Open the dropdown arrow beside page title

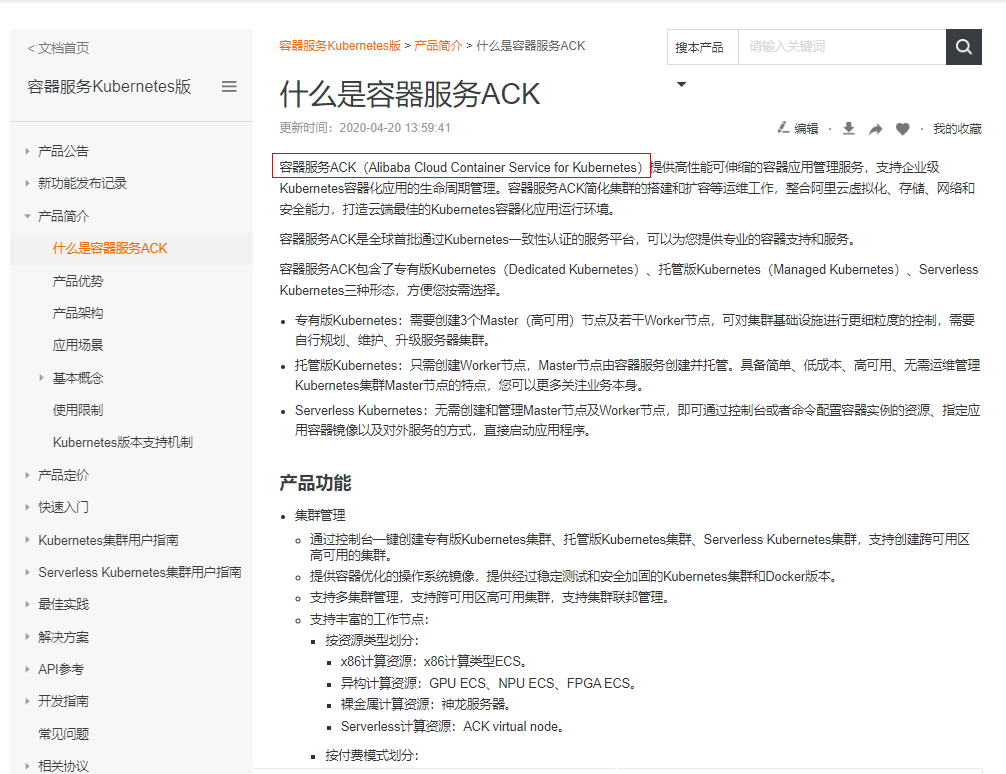(681, 84)
